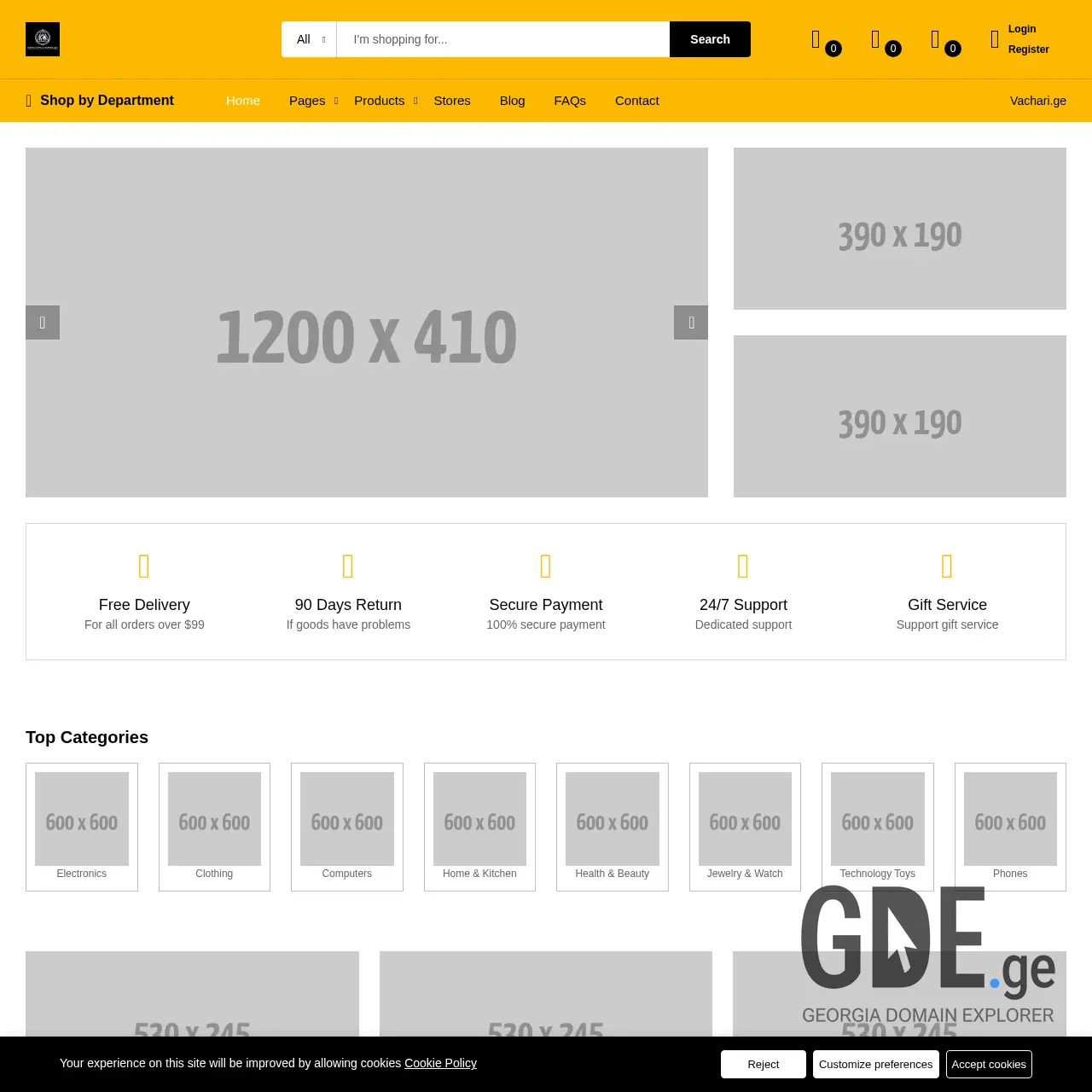Click the Search button
Image resolution: width=1092 pixels, height=1092 pixels.
(x=709, y=39)
